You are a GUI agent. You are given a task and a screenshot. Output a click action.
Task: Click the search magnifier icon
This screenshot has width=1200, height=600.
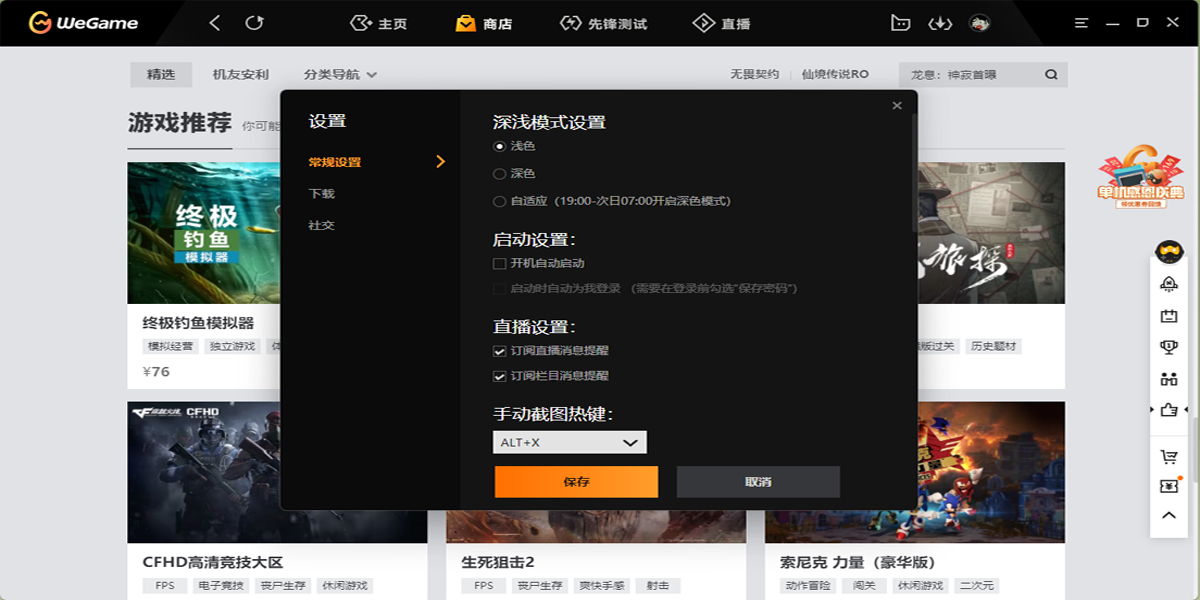[x=1052, y=74]
